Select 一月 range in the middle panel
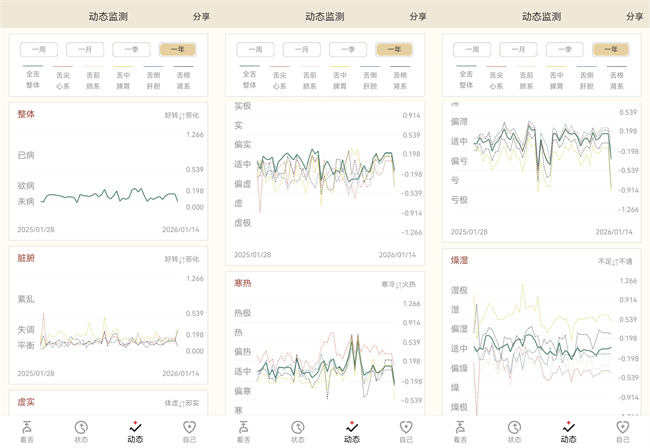 (302, 49)
